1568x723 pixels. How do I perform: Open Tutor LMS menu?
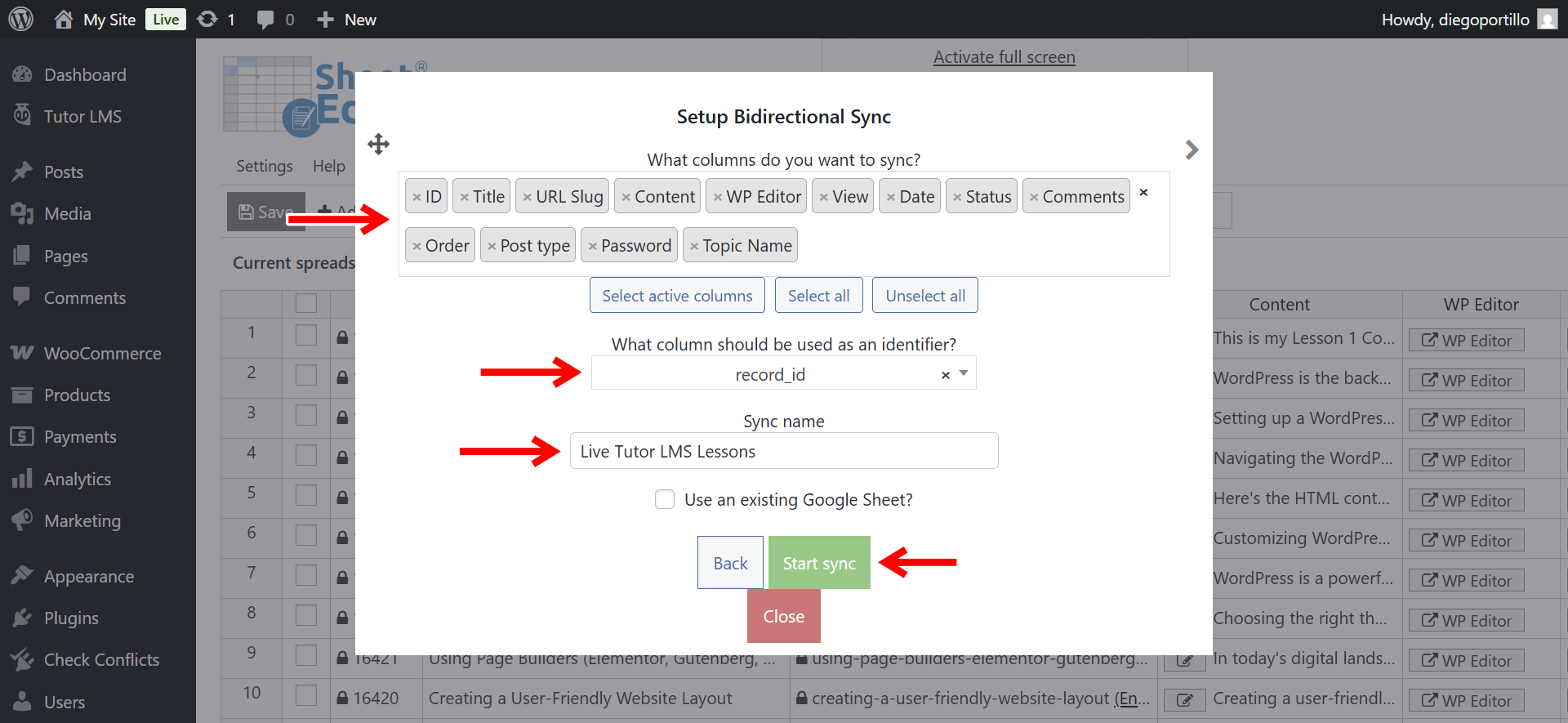(x=82, y=116)
